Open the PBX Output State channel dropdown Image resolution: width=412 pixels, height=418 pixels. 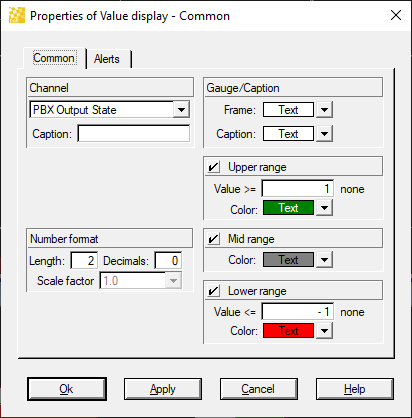tap(181, 110)
